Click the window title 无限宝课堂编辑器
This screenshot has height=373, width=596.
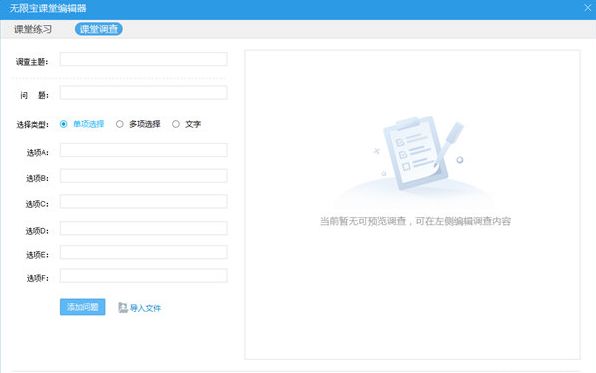(x=48, y=8)
